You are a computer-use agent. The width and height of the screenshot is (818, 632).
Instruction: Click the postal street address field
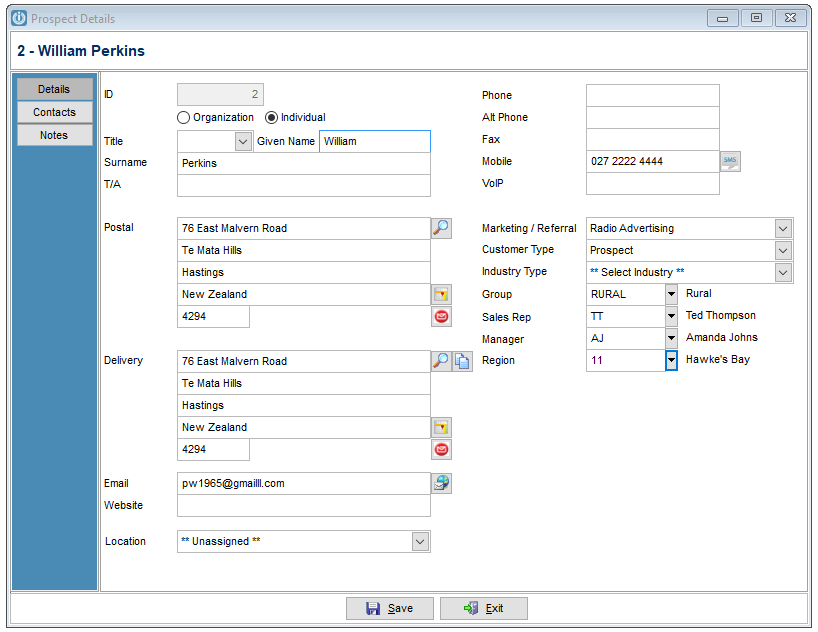click(x=304, y=229)
